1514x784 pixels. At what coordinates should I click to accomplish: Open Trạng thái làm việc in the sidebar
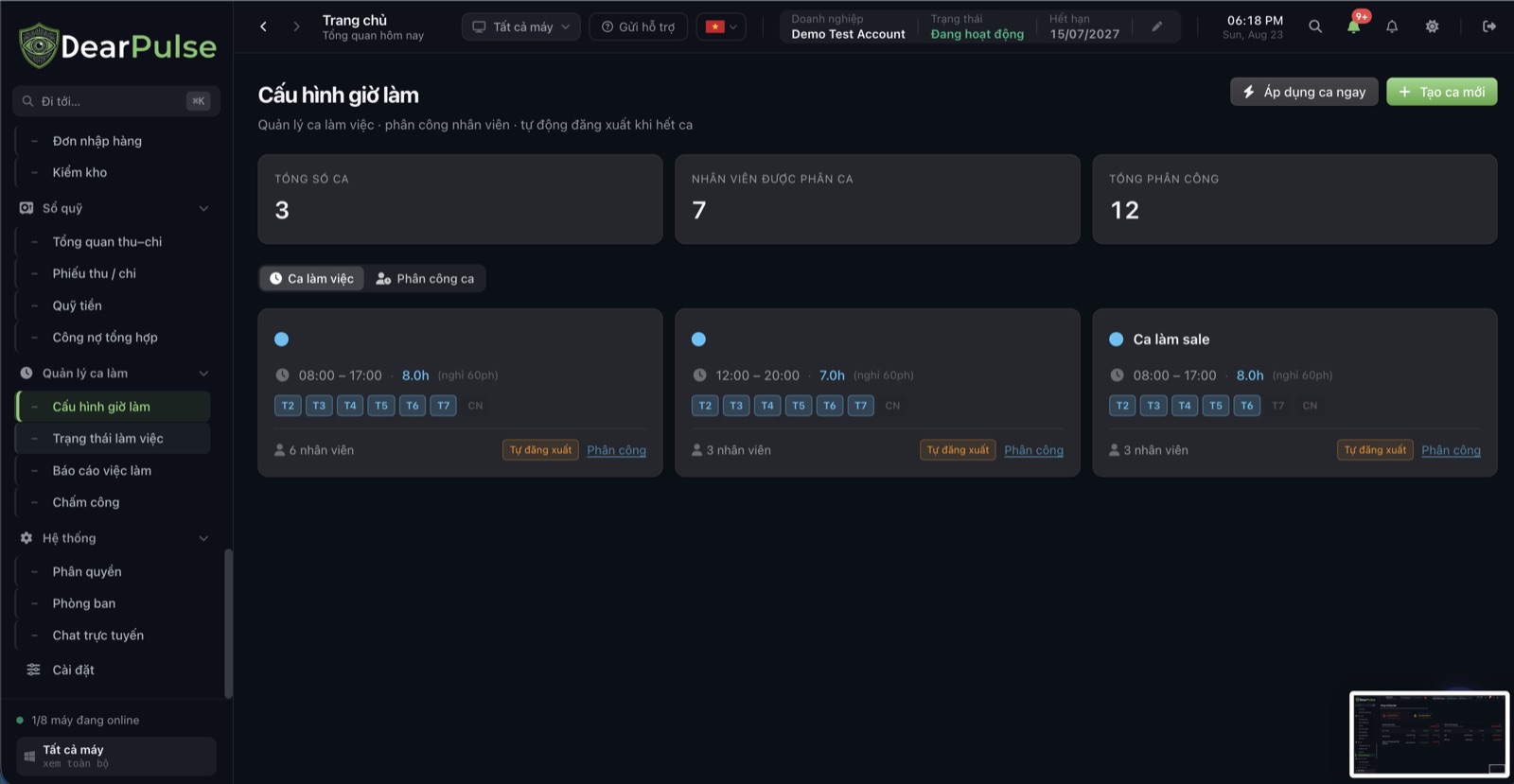[114, 439]
